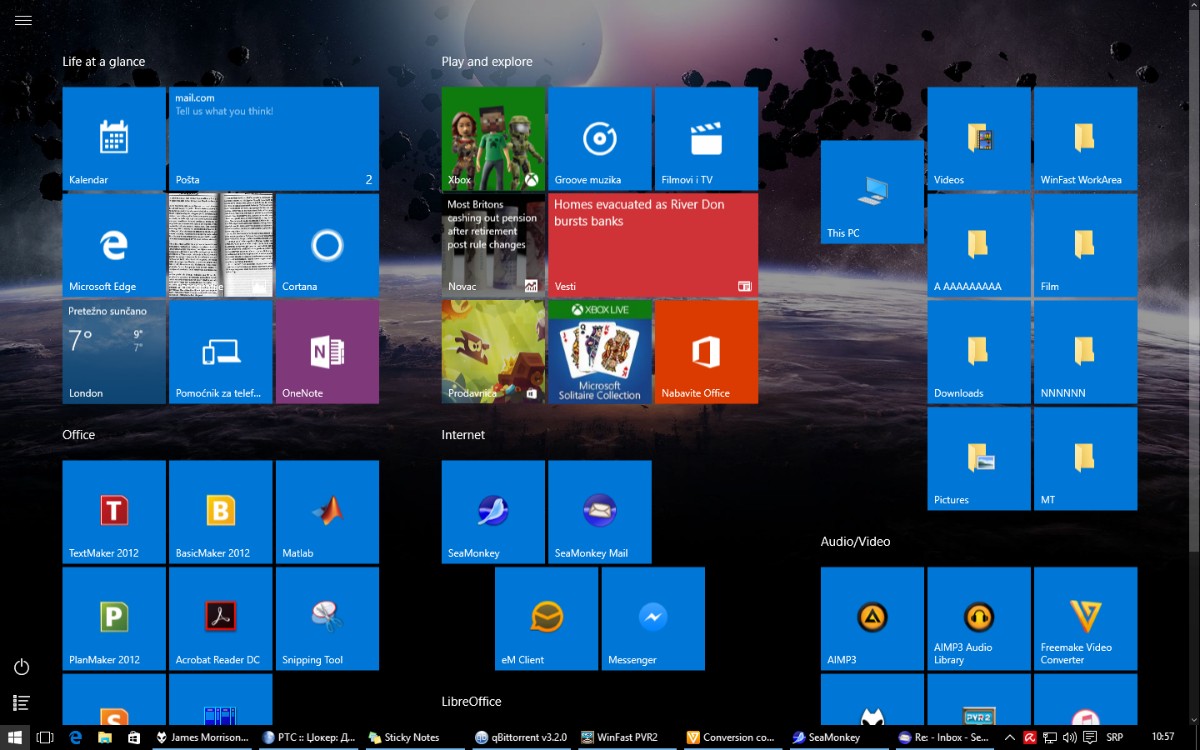Image resolution: width=1200 pixels, height=750 pixels.
Task: Launch Acrobat Reader DC
Action: (x=220, y=618)
